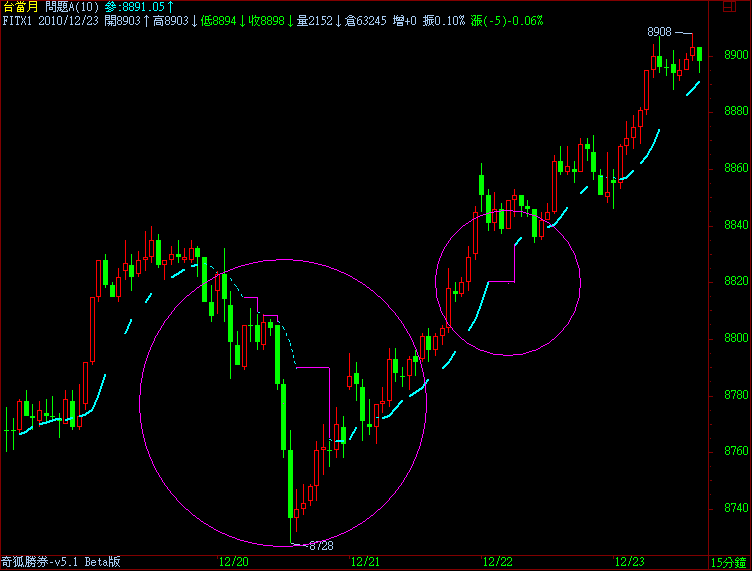
Task: Click the 奇狐勝券-v5.1 Beta版 label
Action: point(61,562)
